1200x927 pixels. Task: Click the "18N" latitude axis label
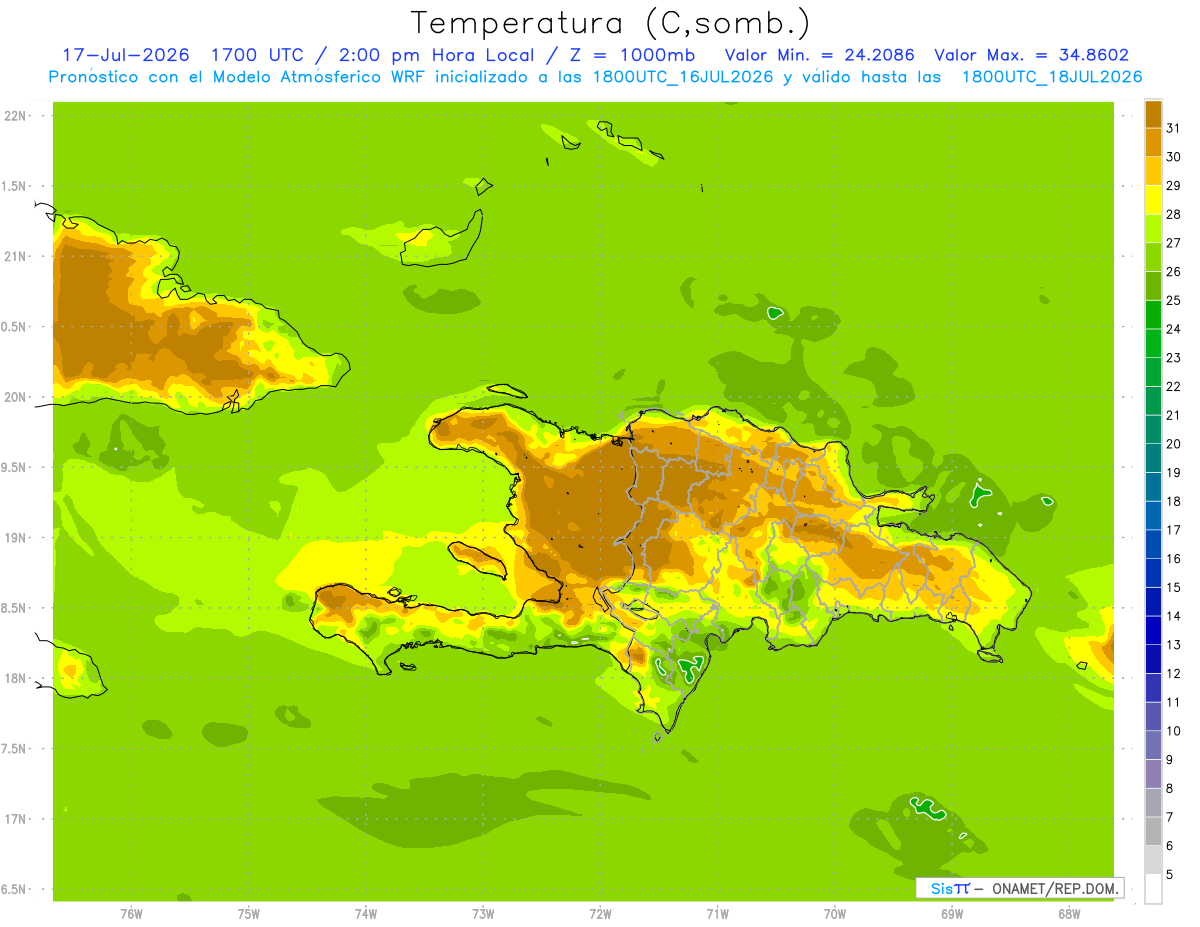[x=15, y=678]
